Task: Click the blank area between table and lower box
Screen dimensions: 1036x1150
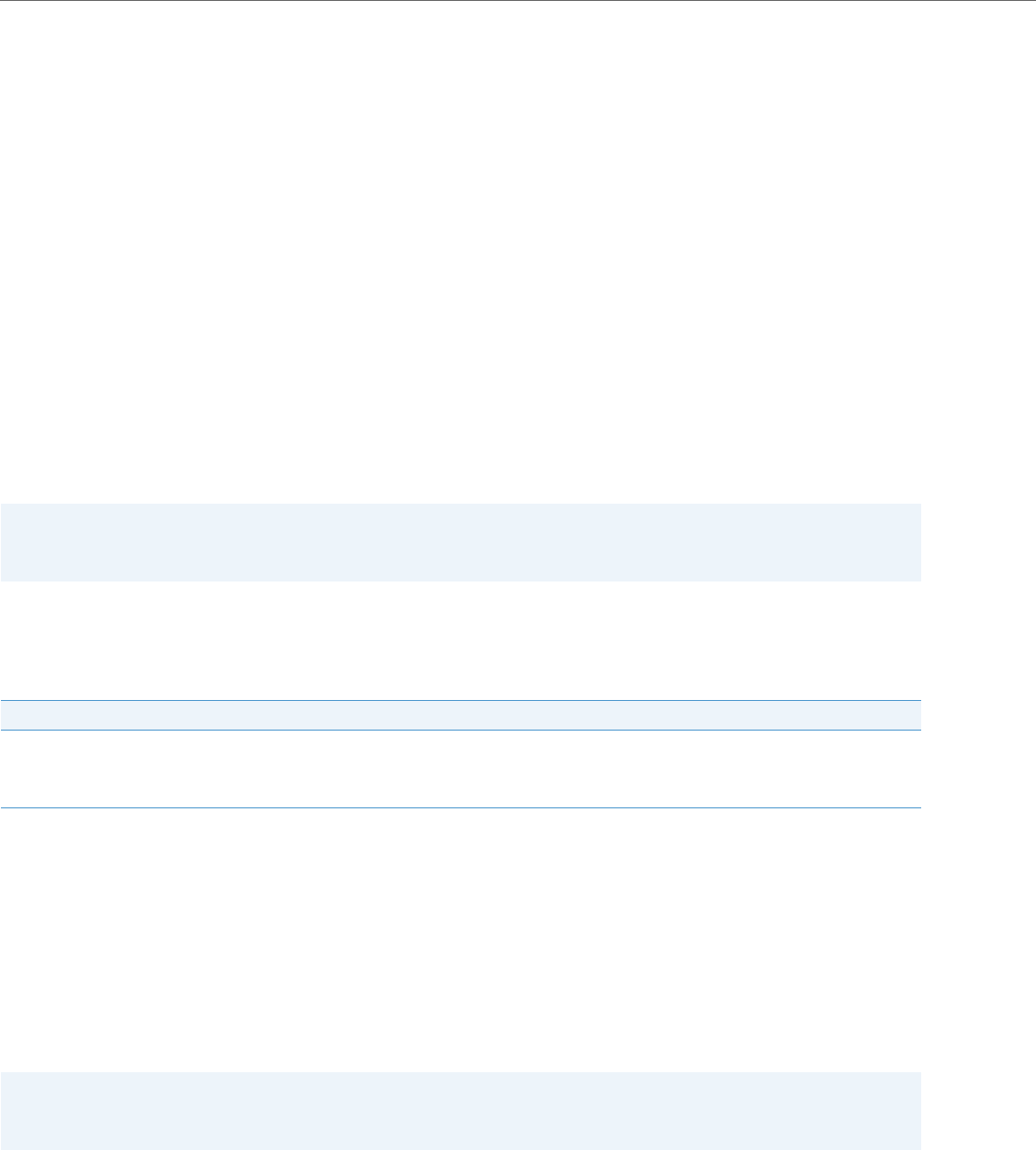Action: coord(461,940)
